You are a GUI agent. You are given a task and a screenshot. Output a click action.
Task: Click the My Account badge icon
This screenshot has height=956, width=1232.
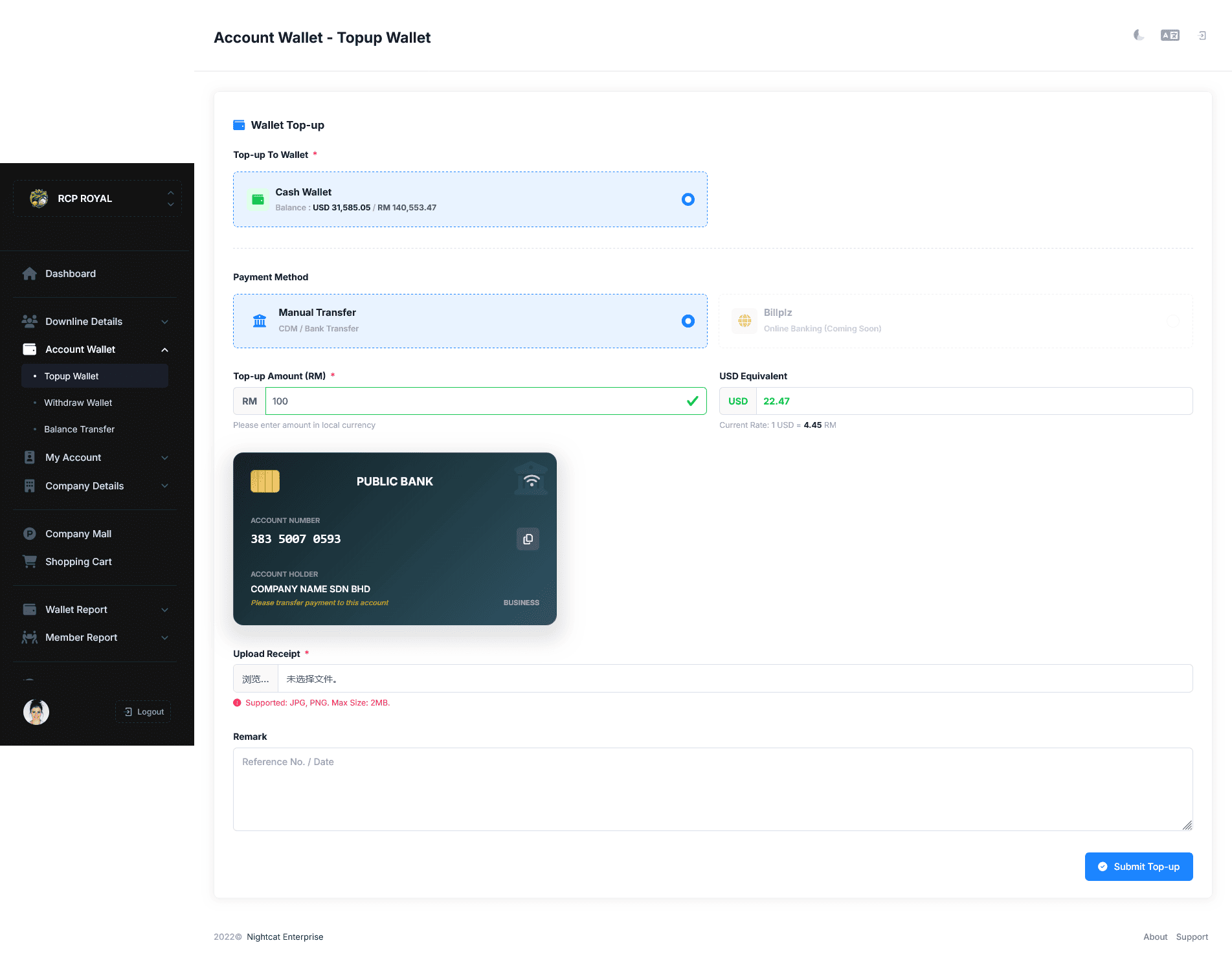pos(30,457)
